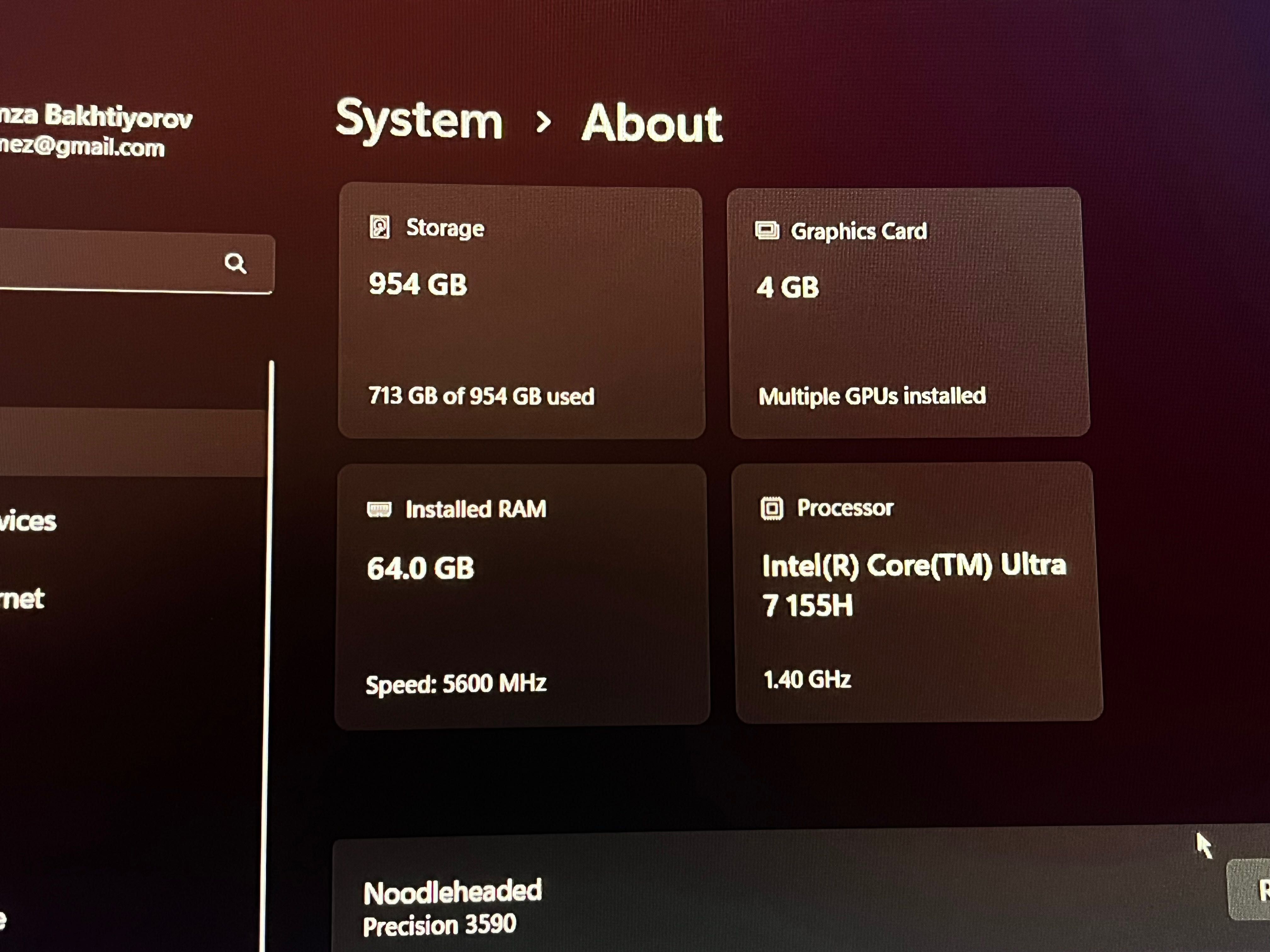Click the Multiple GPUs installed label
The height and width of the screenshot is (952, 1270).
[872, 396]
